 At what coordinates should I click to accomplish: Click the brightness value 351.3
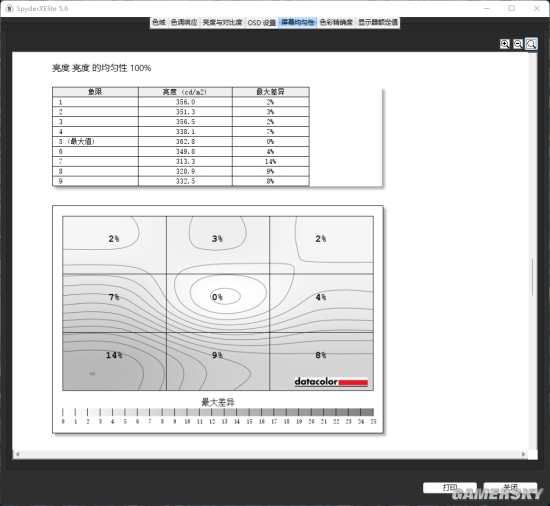[185, 112]
